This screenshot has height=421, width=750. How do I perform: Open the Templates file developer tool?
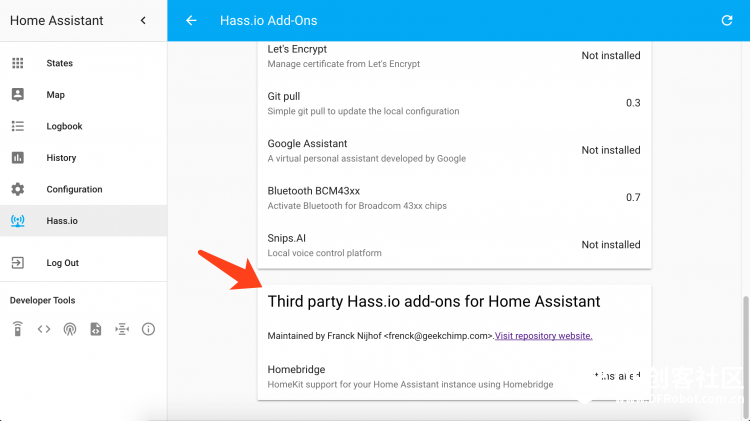click(x=96, y=329)
